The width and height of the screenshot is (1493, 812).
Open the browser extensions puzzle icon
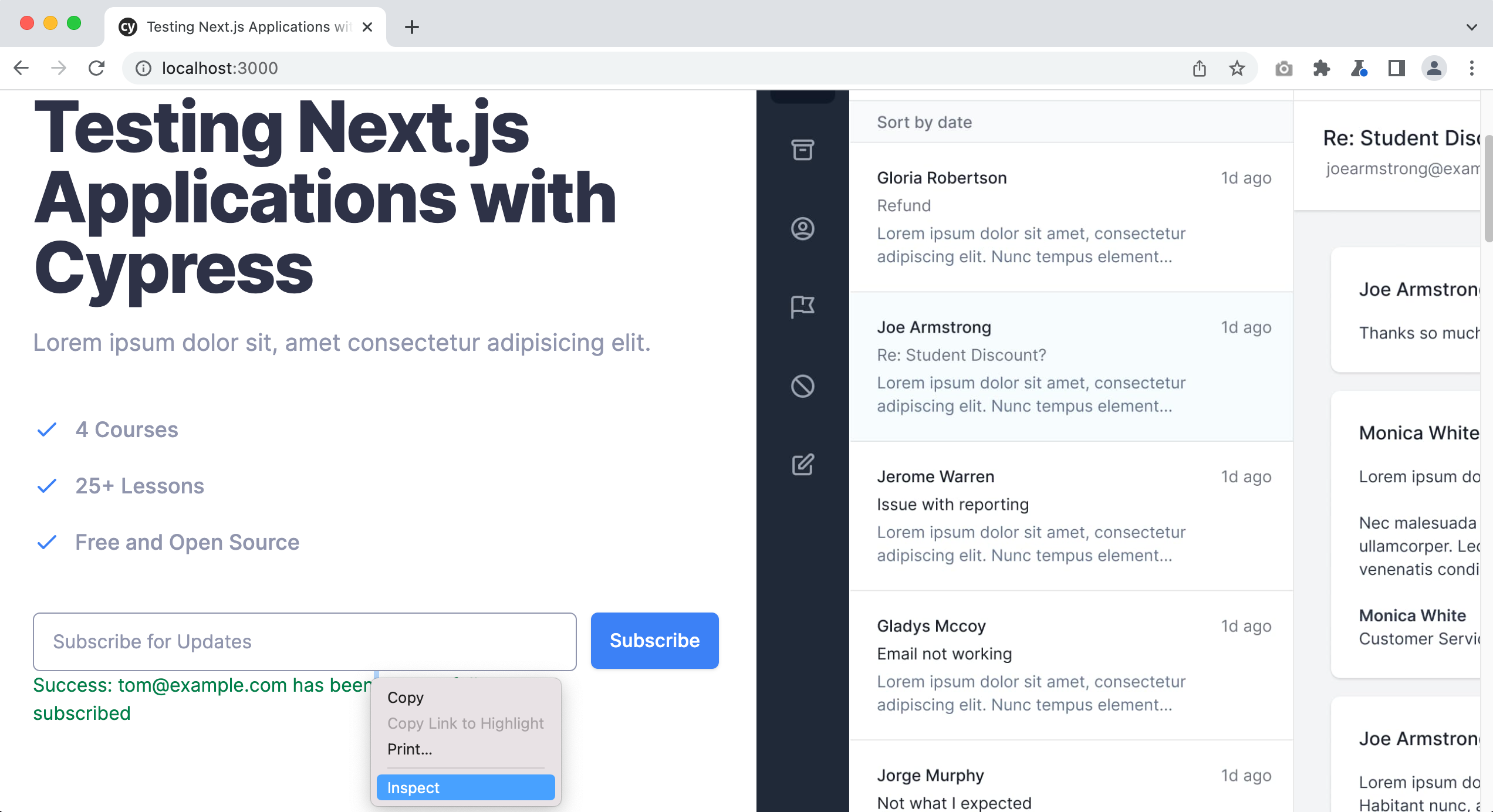pos(1321,69)
